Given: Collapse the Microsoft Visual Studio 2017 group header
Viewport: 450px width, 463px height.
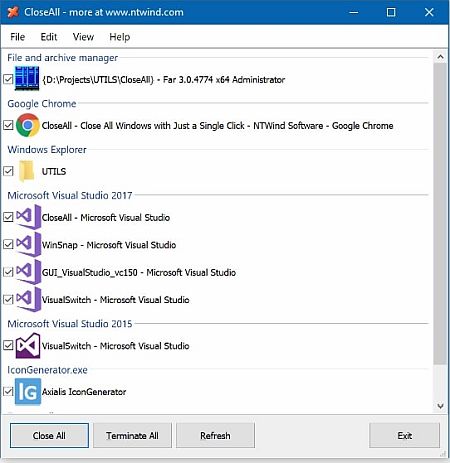Looking at the screenshot, I should [70, 195].
